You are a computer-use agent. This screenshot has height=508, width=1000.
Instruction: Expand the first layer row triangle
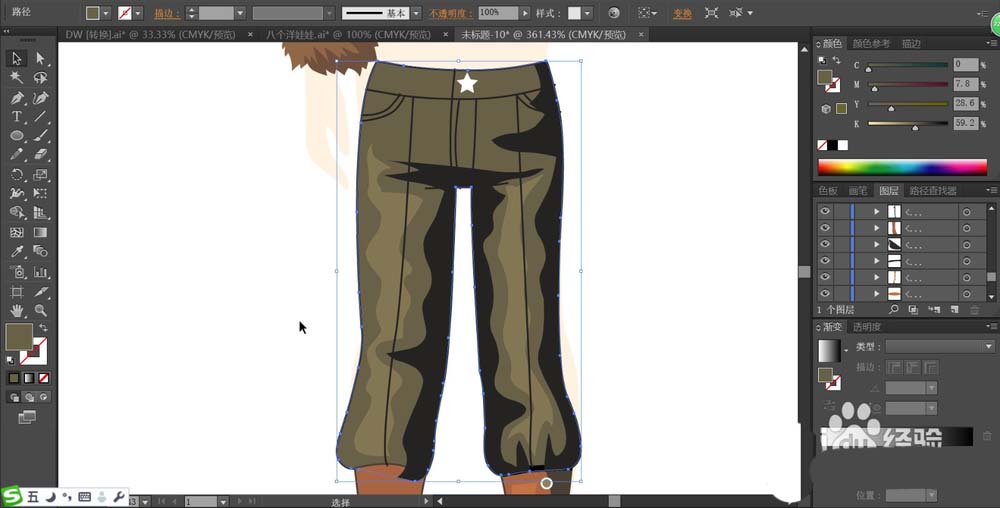pos(877,212)
